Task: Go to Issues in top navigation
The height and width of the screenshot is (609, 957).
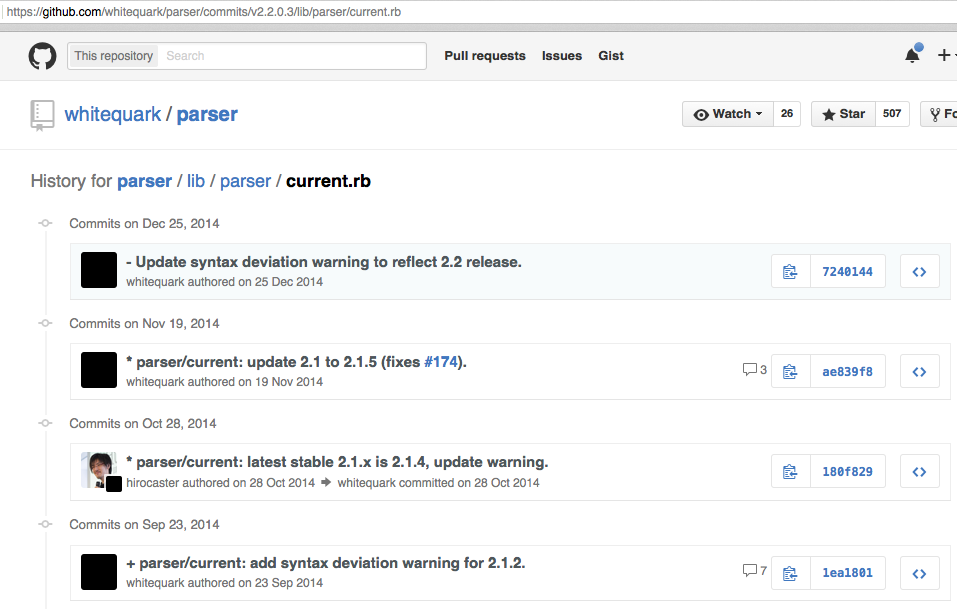Action: pyautogui.click(x=561, y=56)
